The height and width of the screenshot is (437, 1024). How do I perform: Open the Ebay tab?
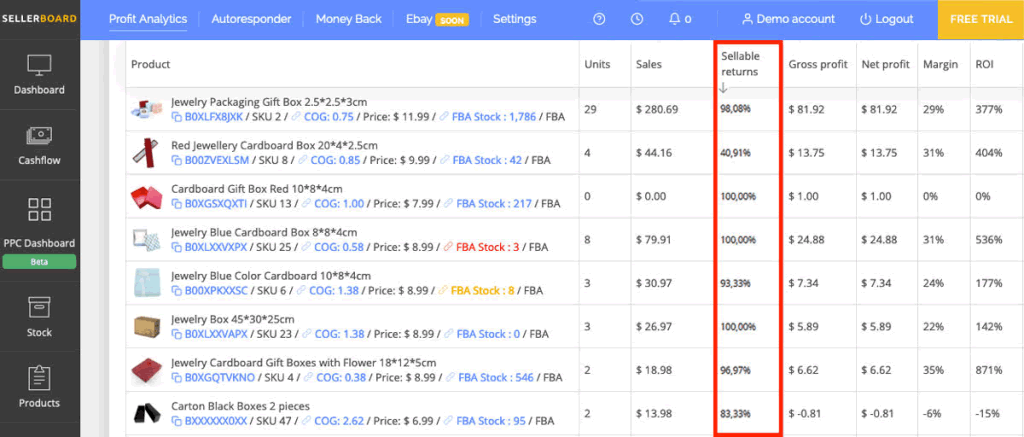[x=419, y=19]
